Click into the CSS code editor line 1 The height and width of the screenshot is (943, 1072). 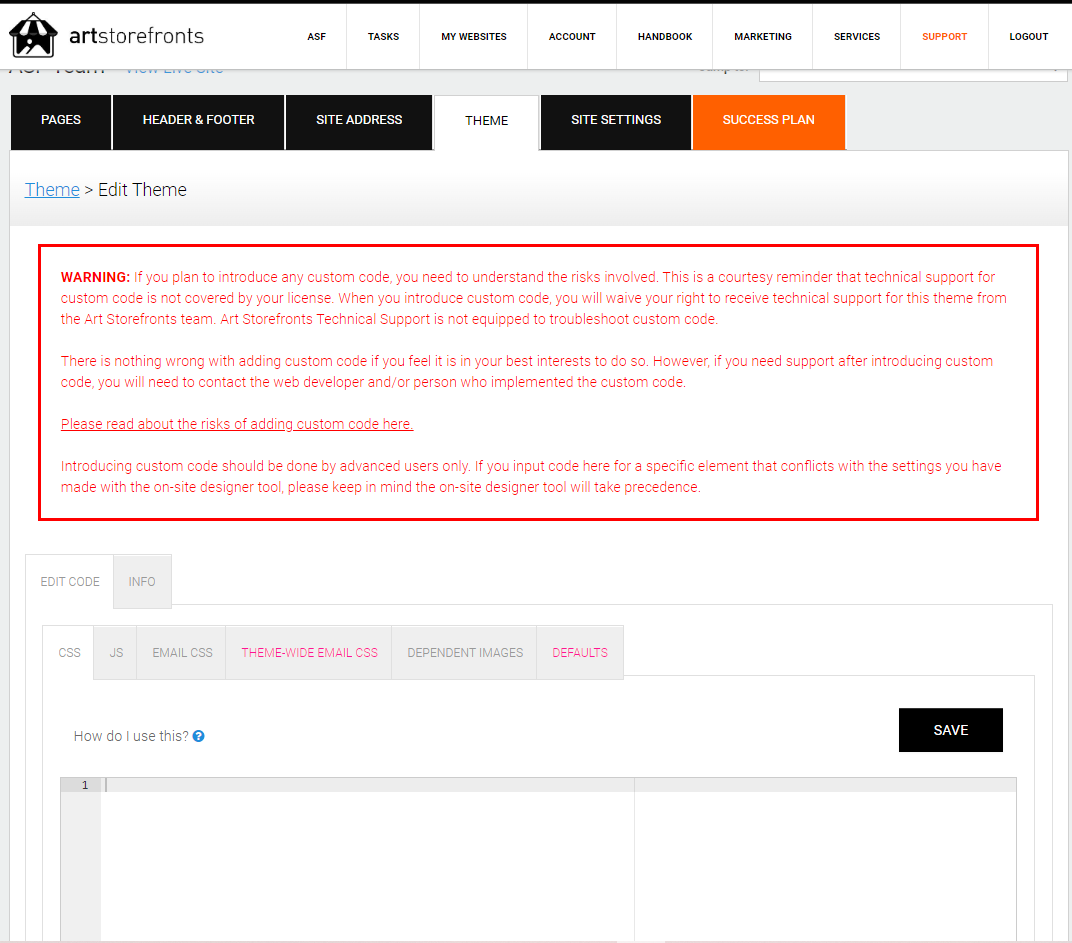tap(300, 786)
